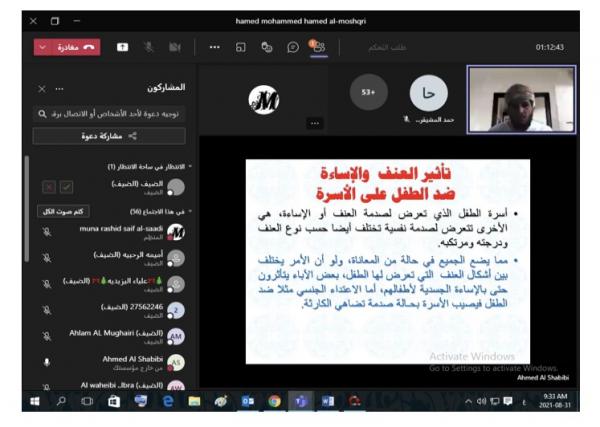
Task: Close the participants (المشاركون) panel
Action: pyautogui.click(x=41, y=88)
